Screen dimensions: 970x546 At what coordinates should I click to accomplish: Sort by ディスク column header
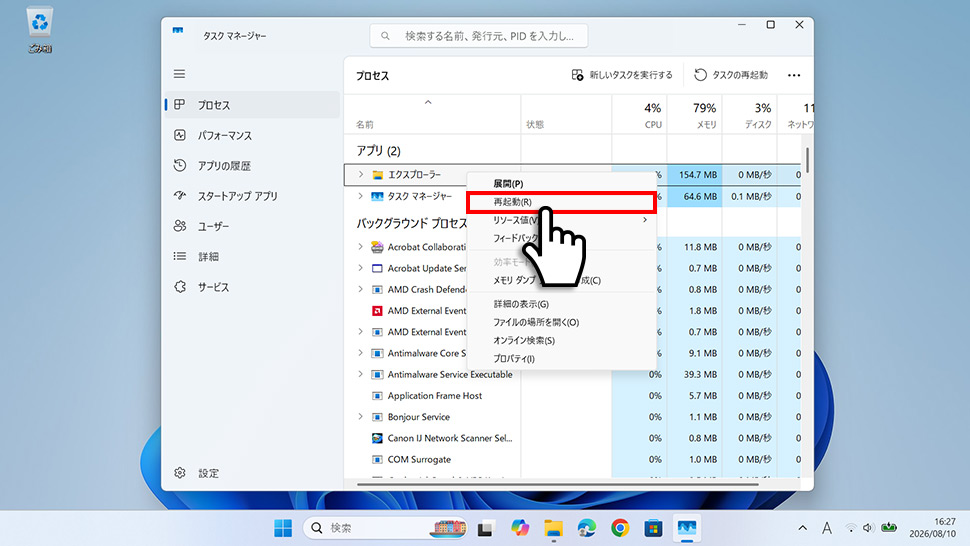click(x=749, y=115)
